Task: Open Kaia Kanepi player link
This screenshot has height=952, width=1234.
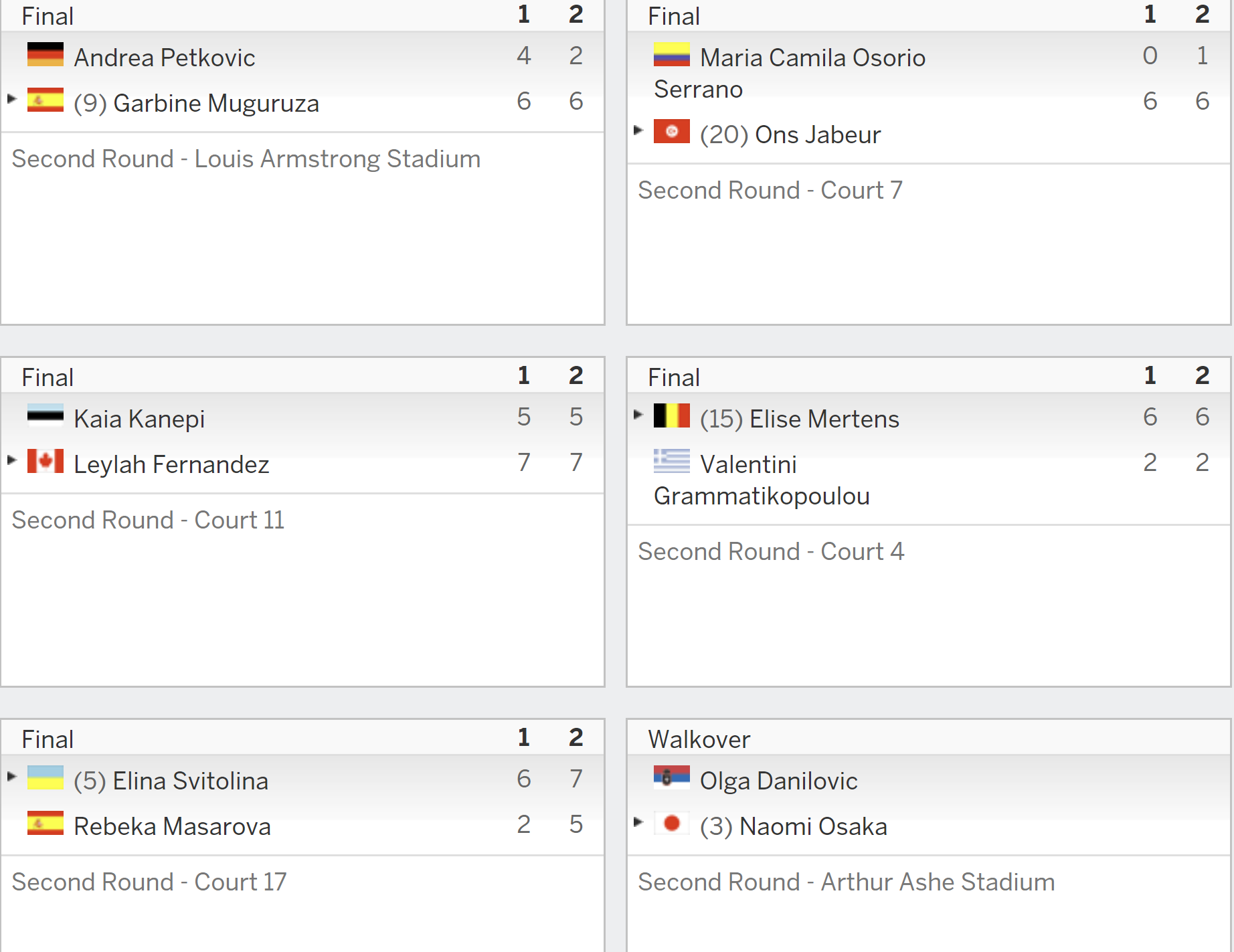Action: pyautogui.click(x=139, y=419)
